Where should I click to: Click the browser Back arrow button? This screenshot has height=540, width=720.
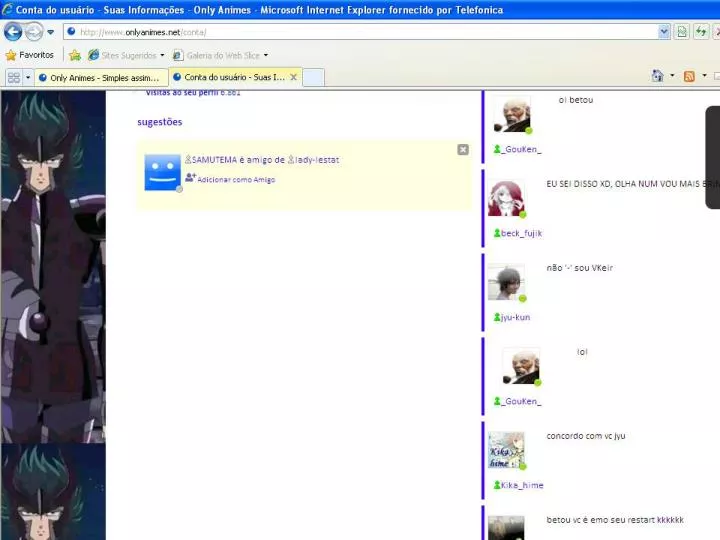click(12, 32)
